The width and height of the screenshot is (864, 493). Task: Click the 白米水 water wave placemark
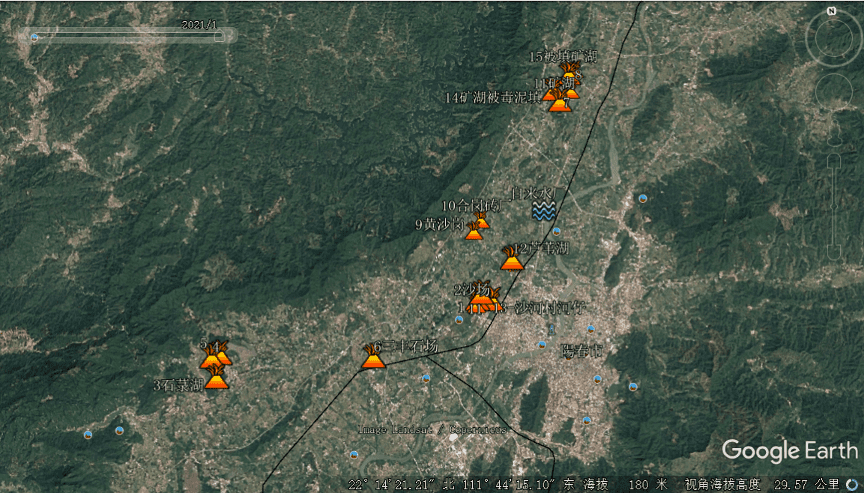(543, 211)
